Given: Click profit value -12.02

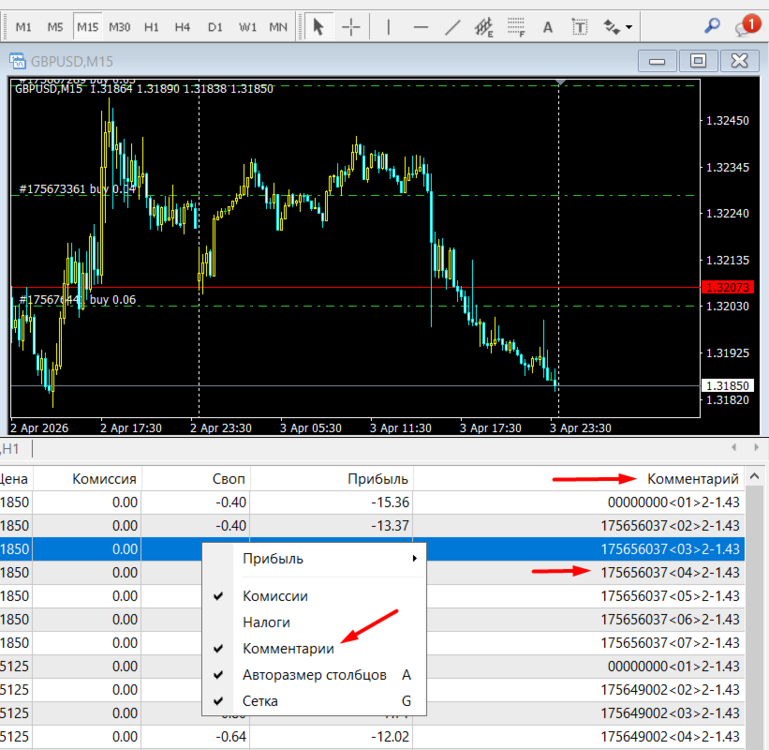Looking at the screenshot, I should click(390, 737).
